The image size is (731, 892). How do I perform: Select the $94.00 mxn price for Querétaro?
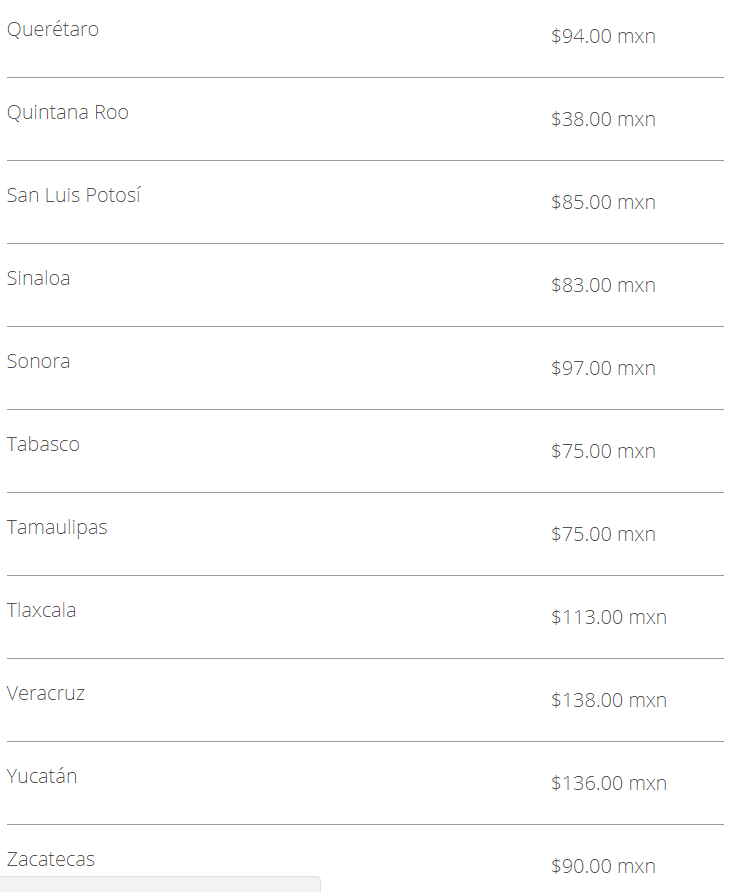point(603,37)
